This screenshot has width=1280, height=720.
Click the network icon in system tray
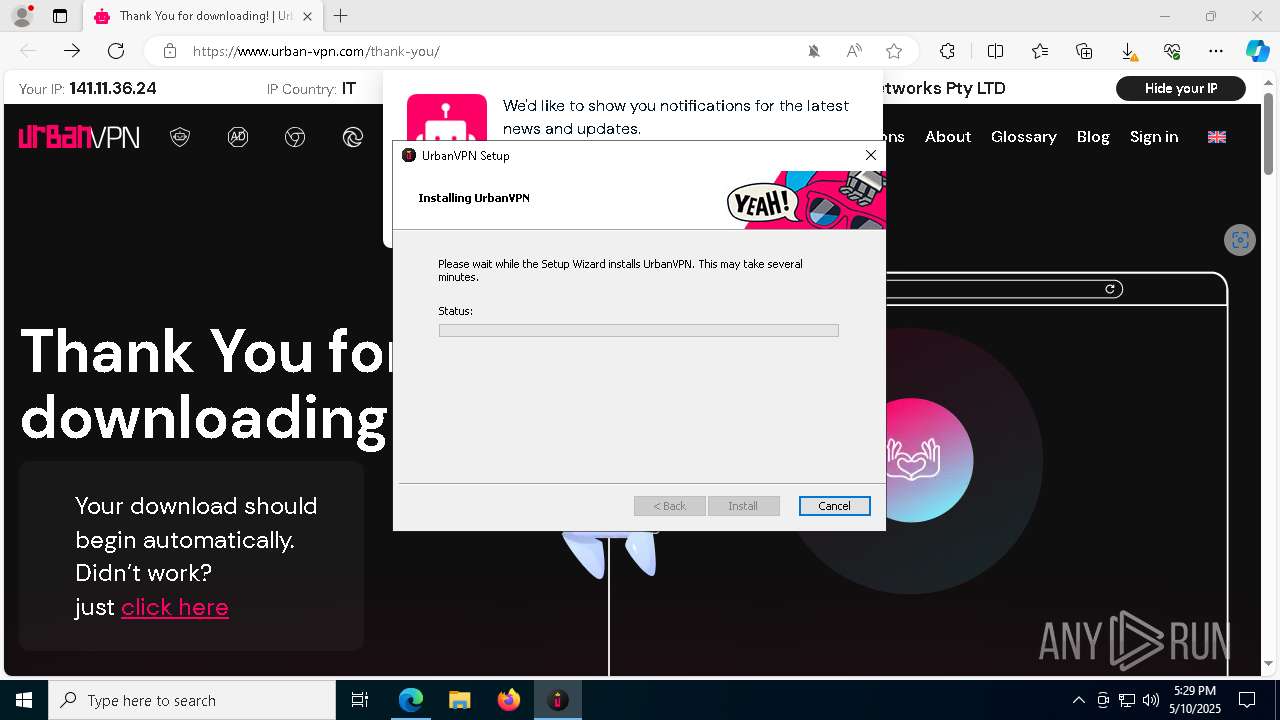coord(1127,700)
